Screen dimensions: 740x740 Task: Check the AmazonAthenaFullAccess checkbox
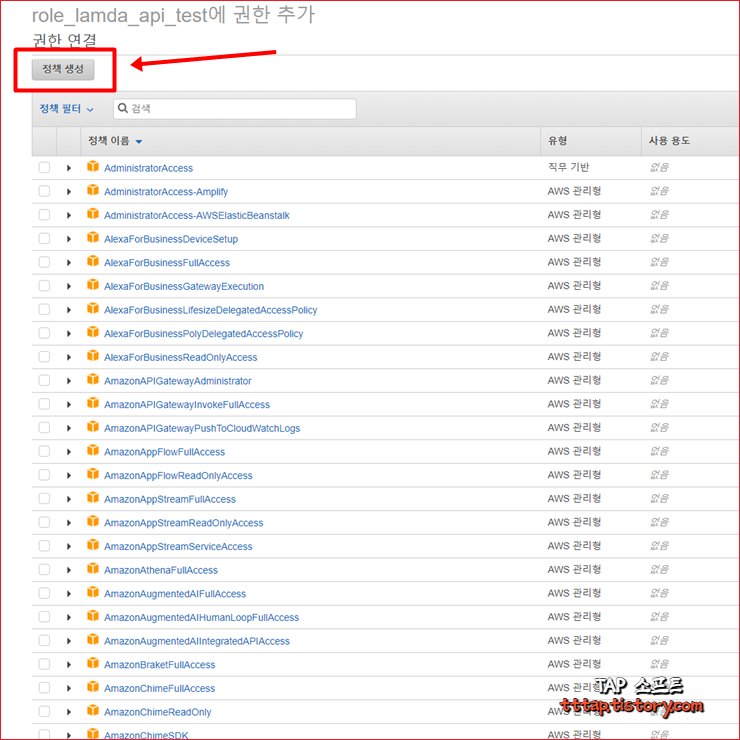click(44, 570)
